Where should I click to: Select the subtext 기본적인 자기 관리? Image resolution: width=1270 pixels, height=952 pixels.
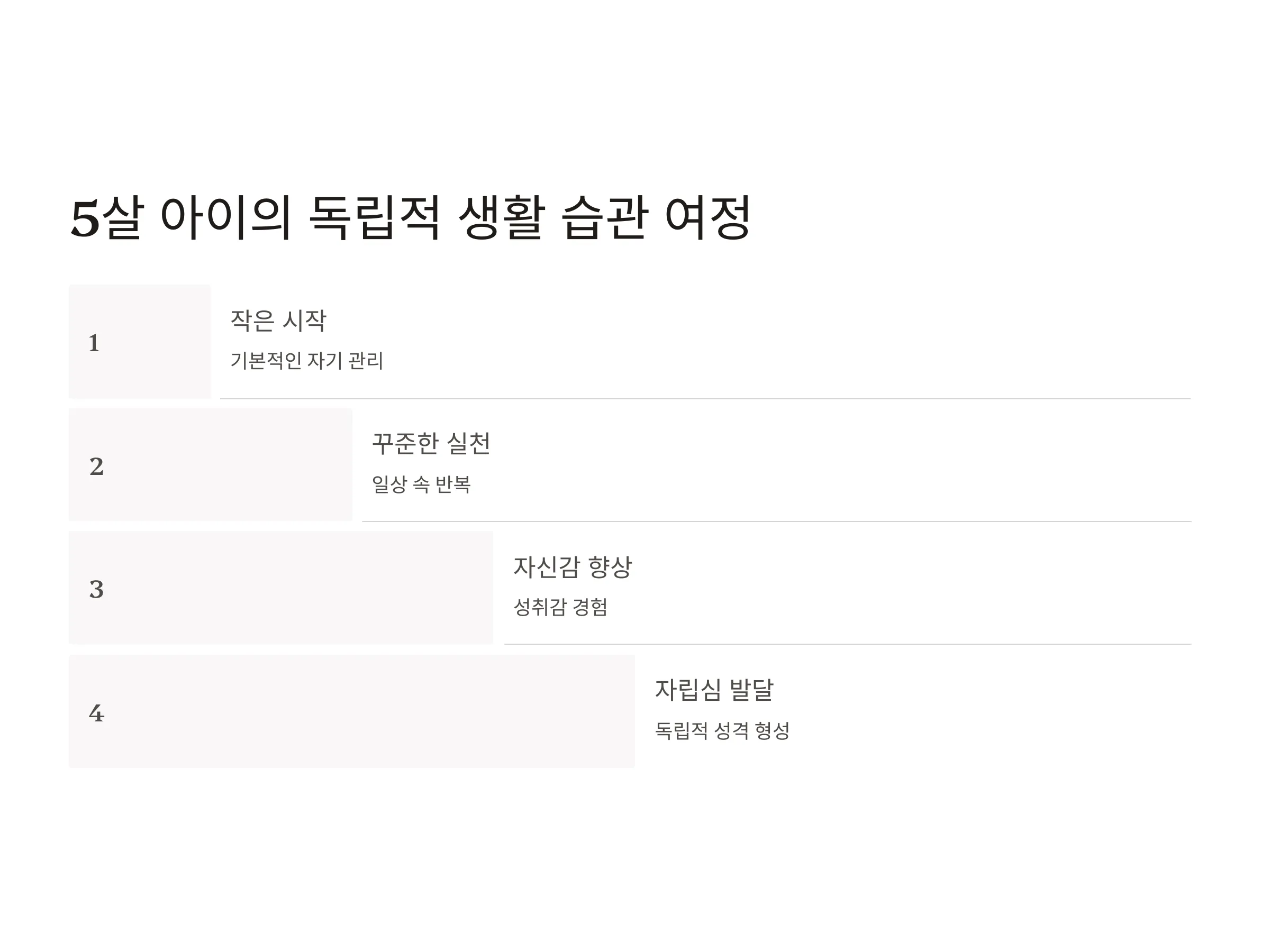306,360
